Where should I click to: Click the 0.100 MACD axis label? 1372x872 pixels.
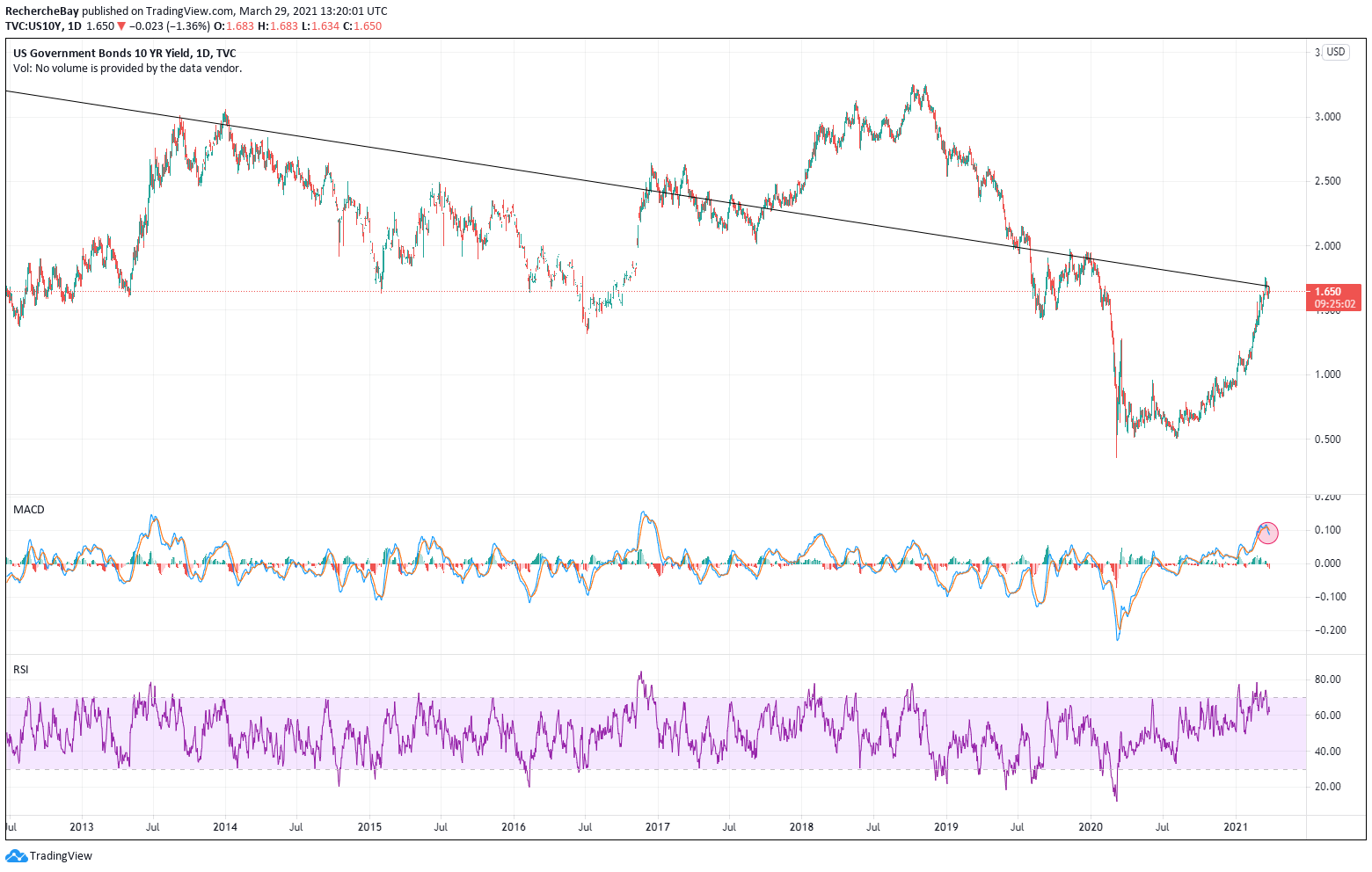point(1327,530)
